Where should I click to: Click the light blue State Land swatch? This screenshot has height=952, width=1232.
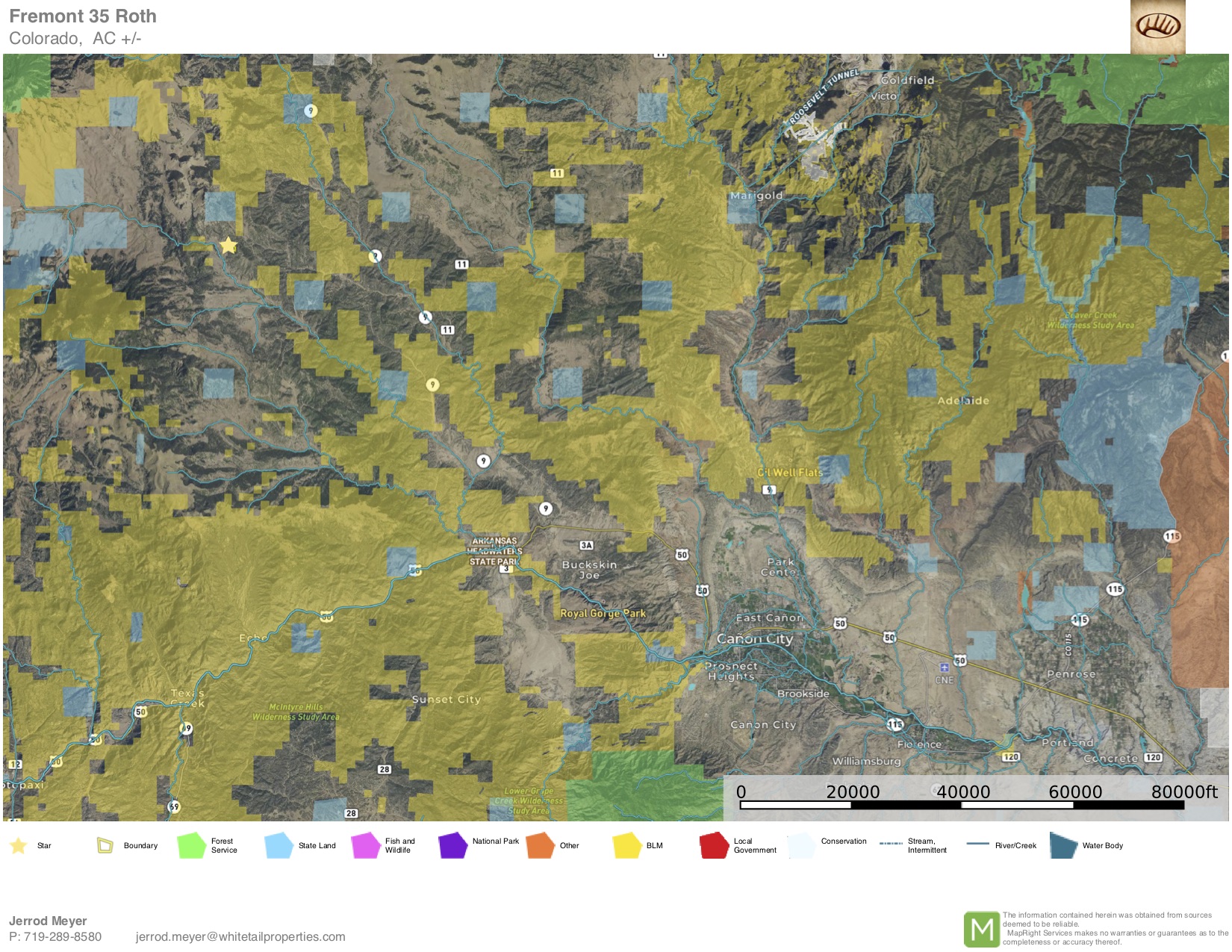(279, 845)
